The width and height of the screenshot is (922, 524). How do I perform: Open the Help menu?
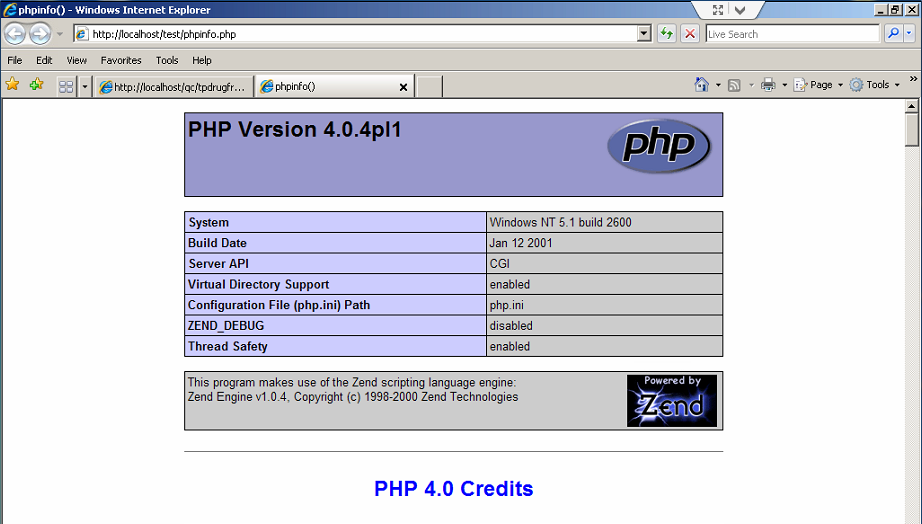(x=202, y=61)
